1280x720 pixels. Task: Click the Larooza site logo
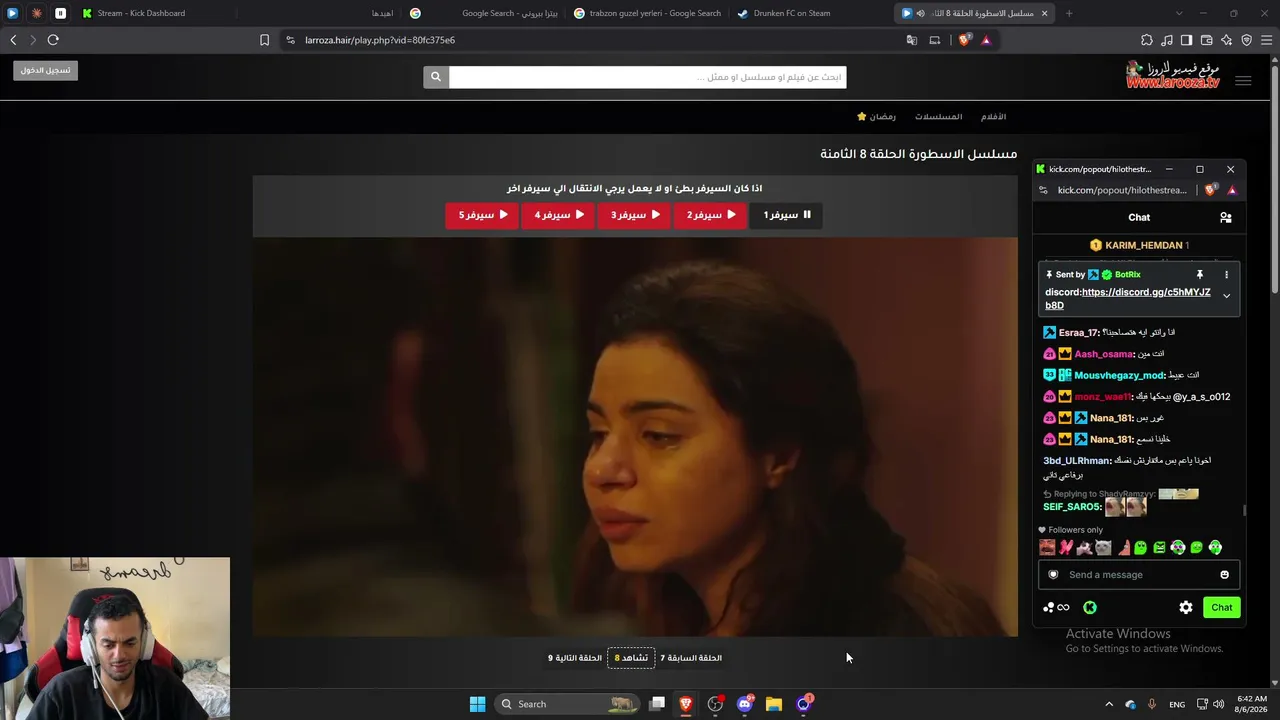tap(1173, 75)
